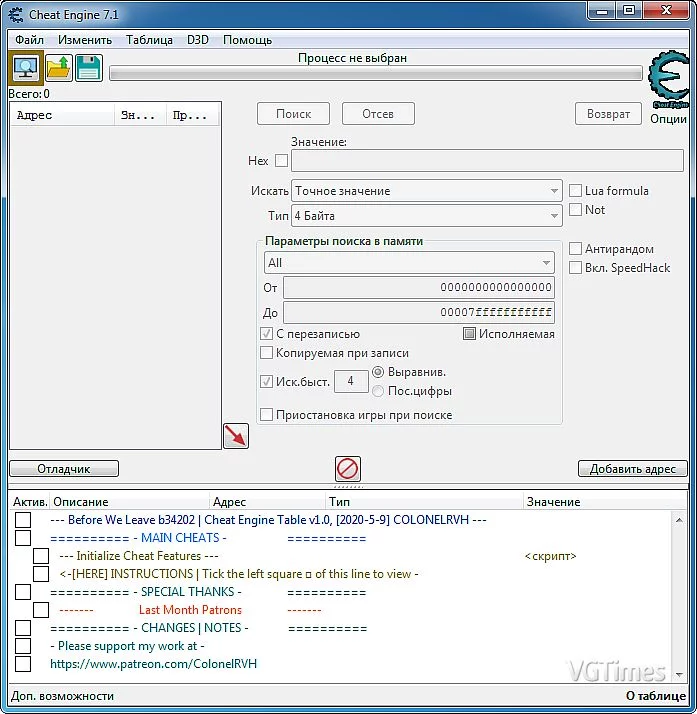
Task: Open the Помощь menu
Action: click(x=247, y=40)
